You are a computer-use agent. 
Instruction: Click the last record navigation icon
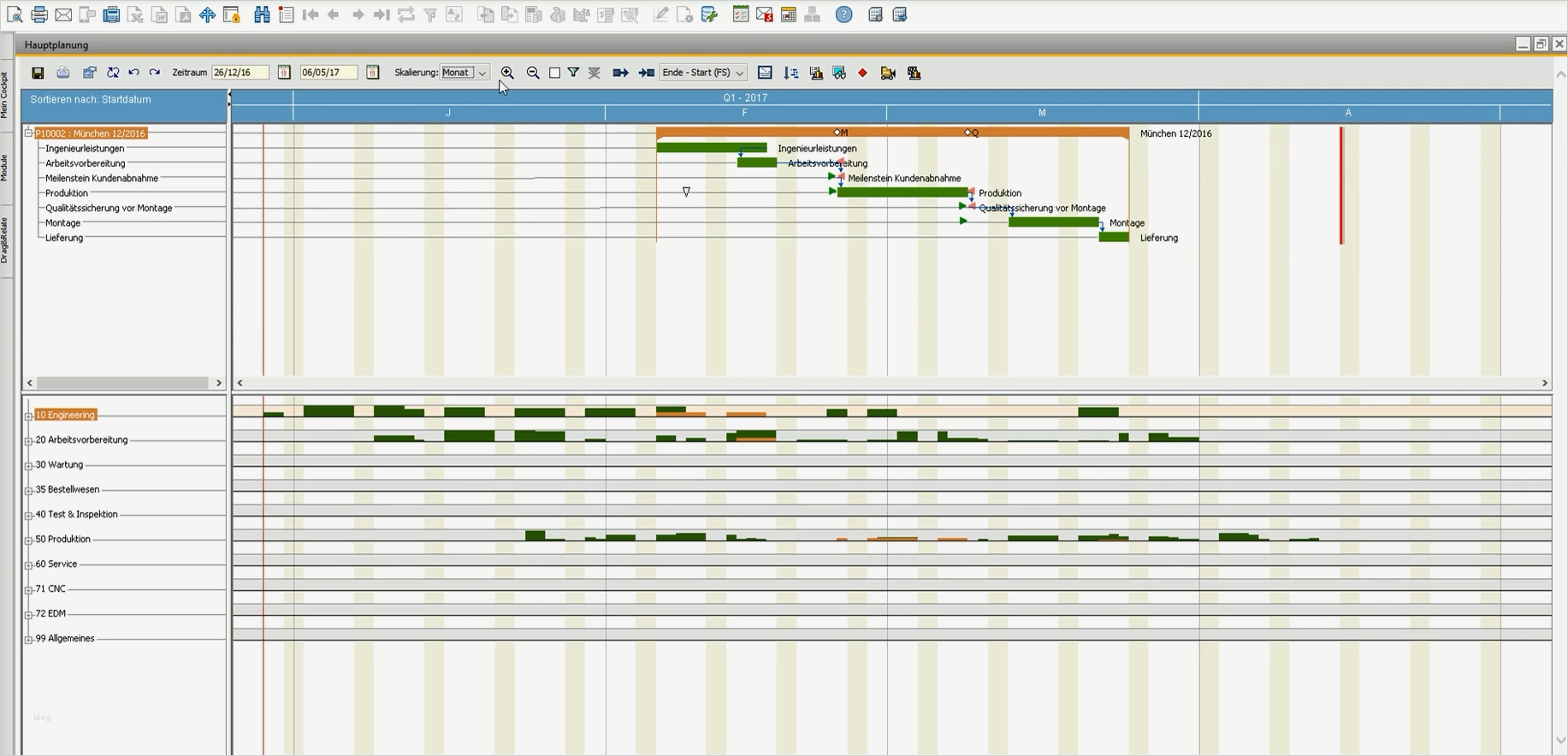[382, 15]
